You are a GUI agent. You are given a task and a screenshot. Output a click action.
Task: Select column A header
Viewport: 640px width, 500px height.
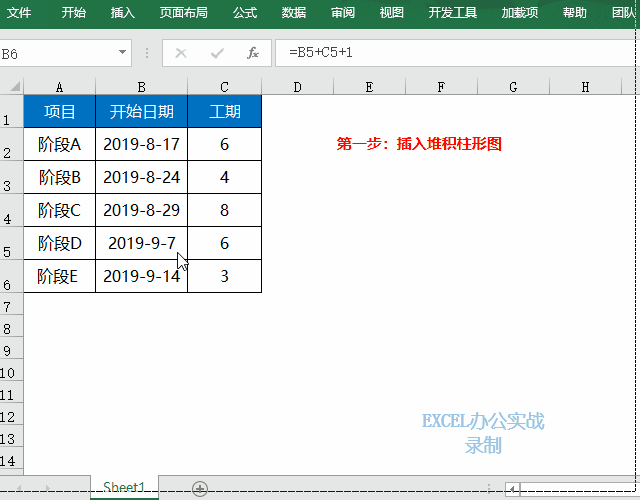(x=60, y=87)
